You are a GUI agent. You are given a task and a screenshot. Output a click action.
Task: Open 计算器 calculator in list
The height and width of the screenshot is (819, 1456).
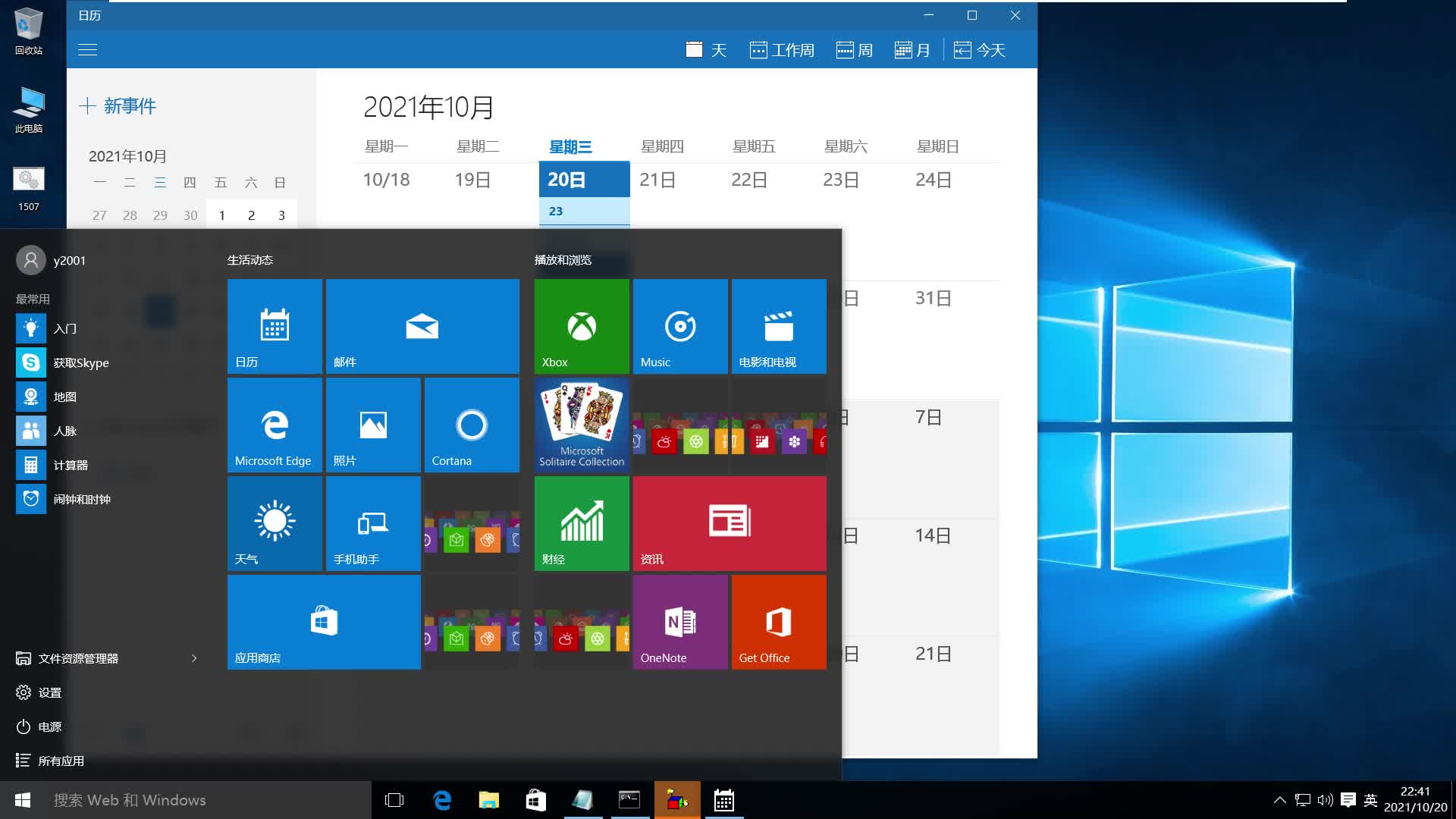pyautogui.click(x=106, y=465)
